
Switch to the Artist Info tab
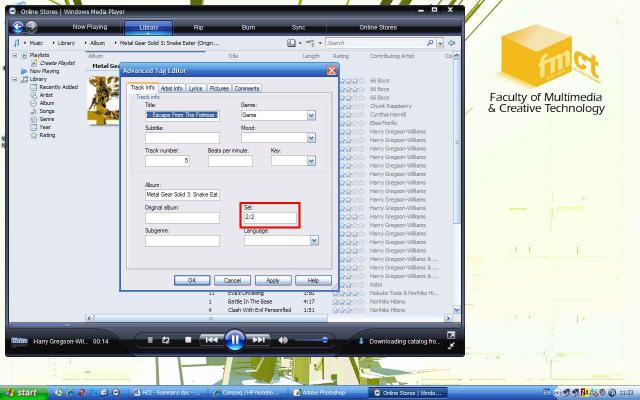[x=172, y=88]
